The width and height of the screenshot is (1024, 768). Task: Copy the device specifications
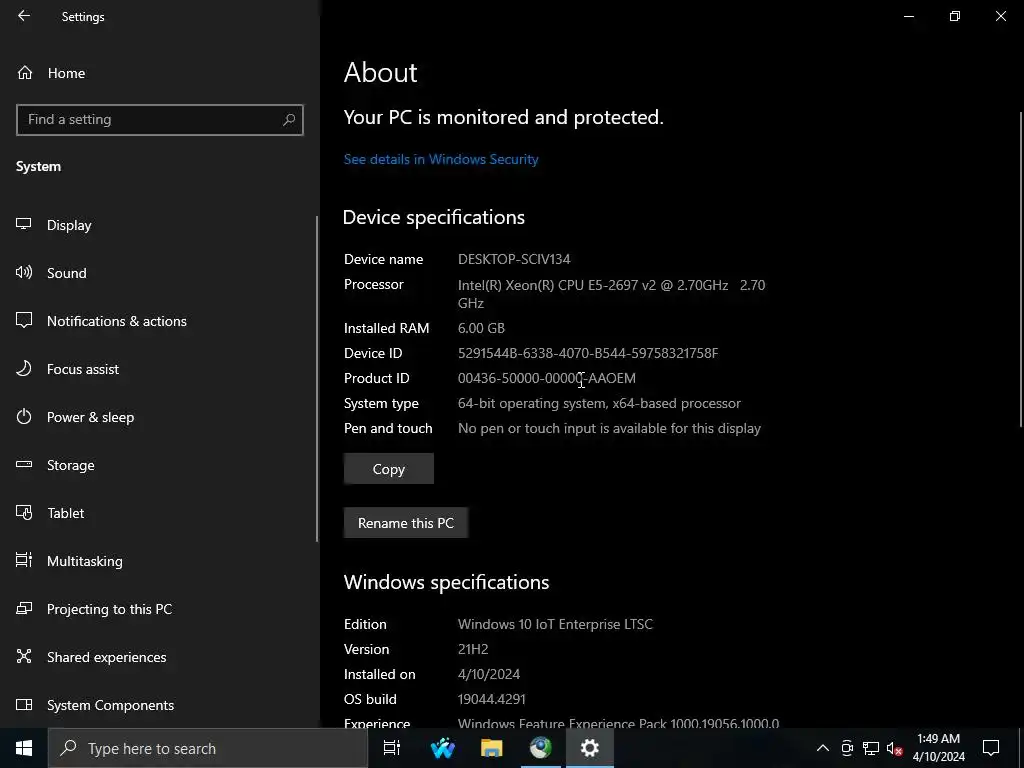pos(389,469)
